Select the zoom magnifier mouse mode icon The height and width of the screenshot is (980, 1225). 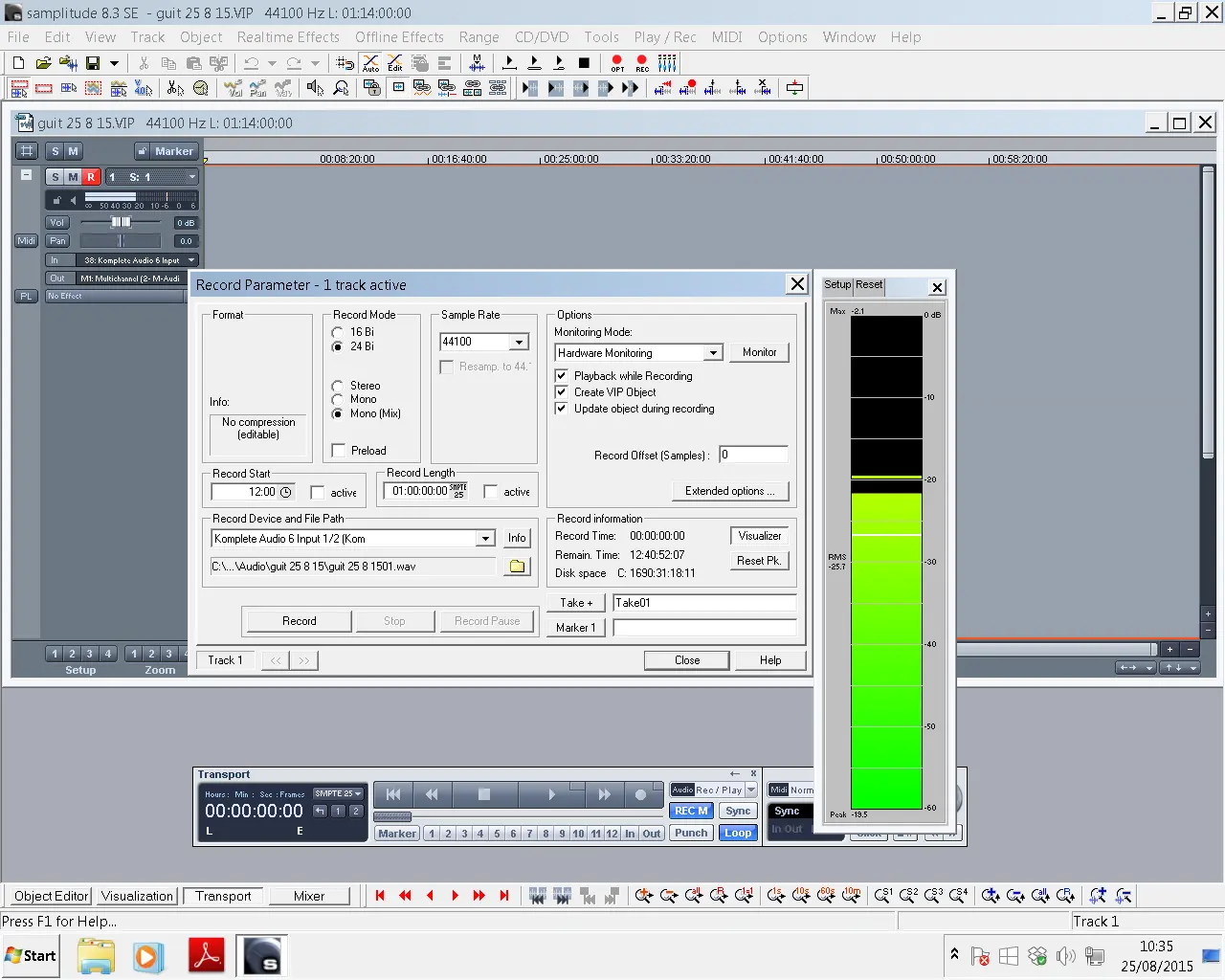[x=340, y=88]
